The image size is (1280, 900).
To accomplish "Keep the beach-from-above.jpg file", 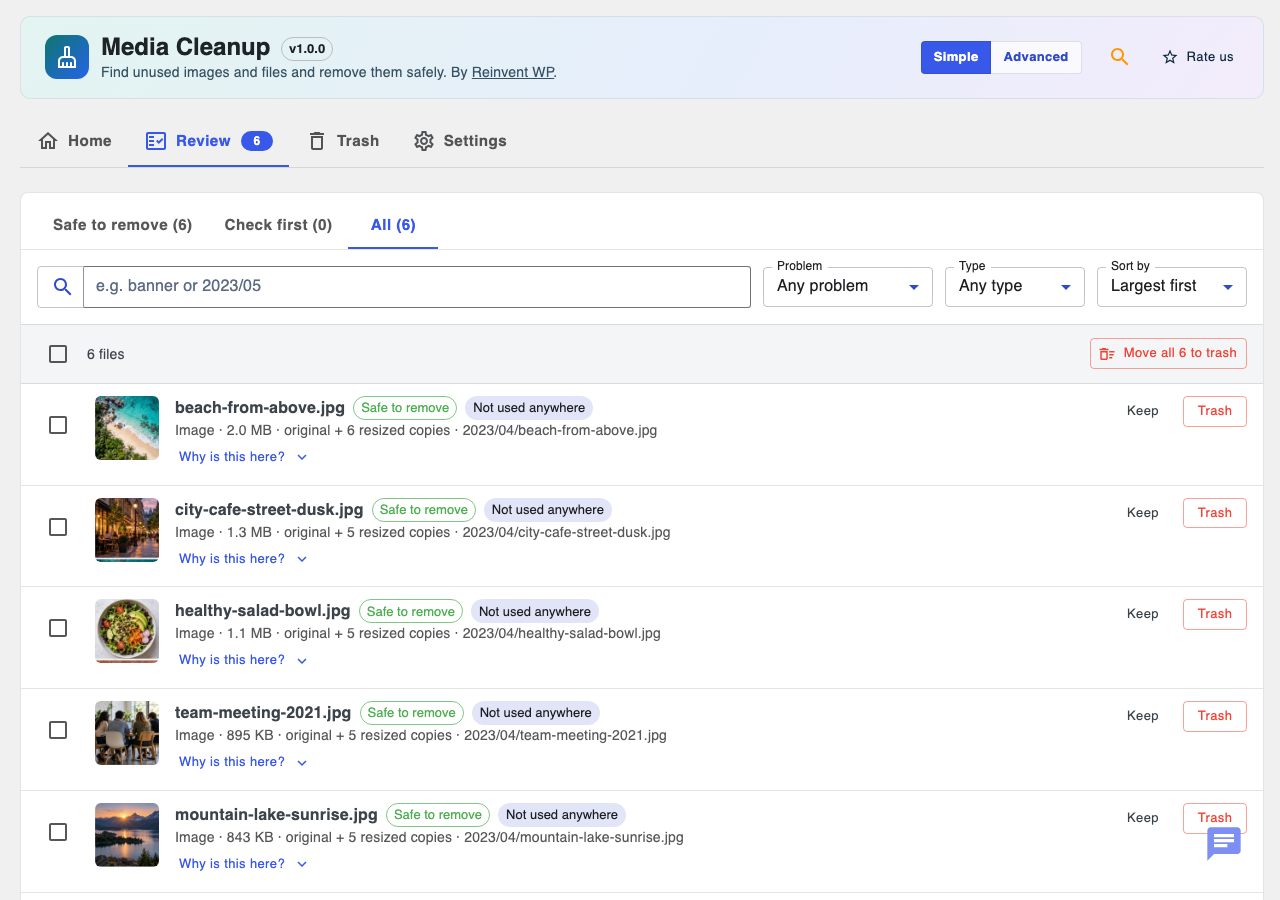I will coord(1143,411).
